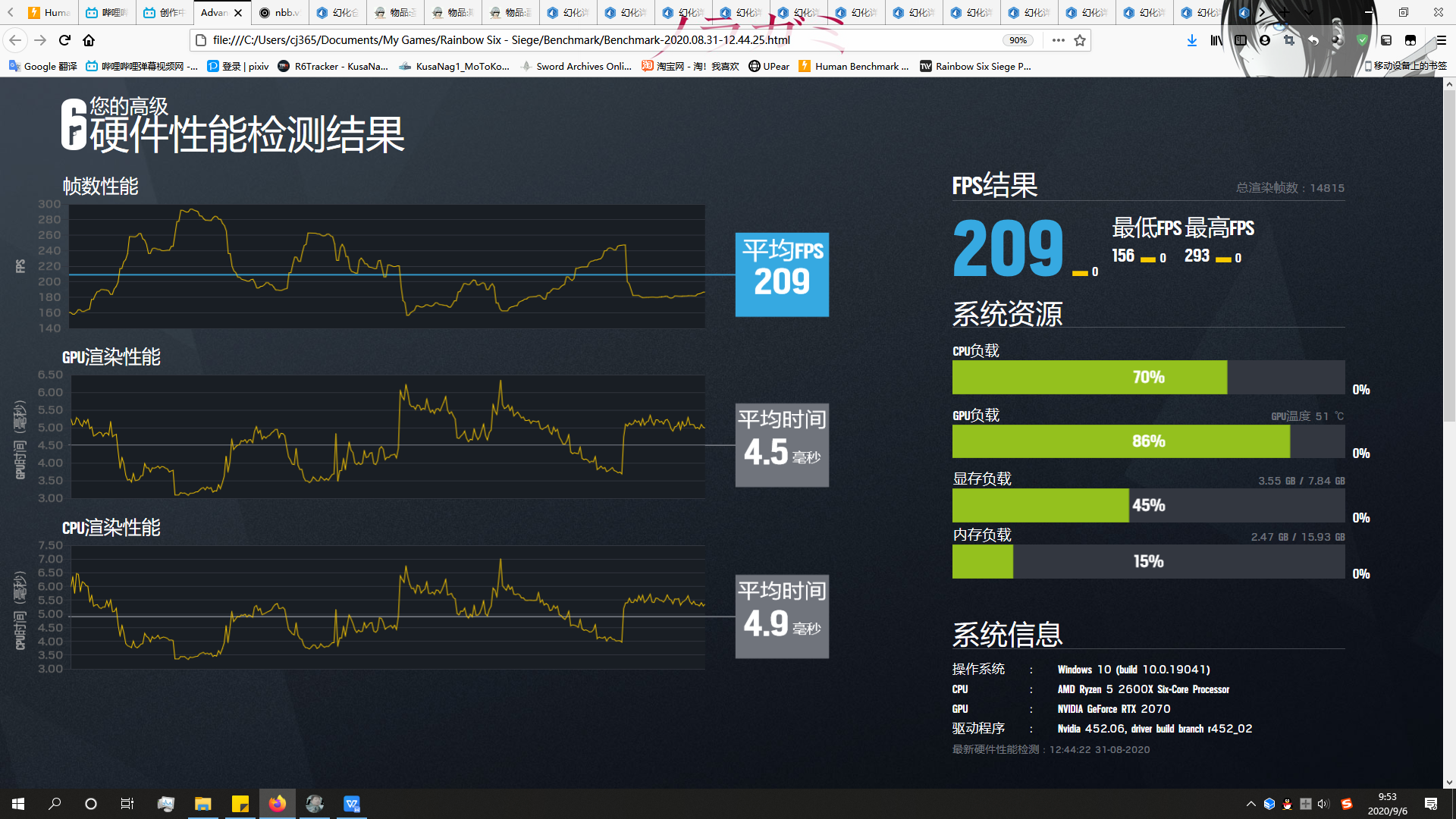This screenshot has width=1456, height=819.
Task: Show hidden system tray icons chevron
Action: 1250,804
